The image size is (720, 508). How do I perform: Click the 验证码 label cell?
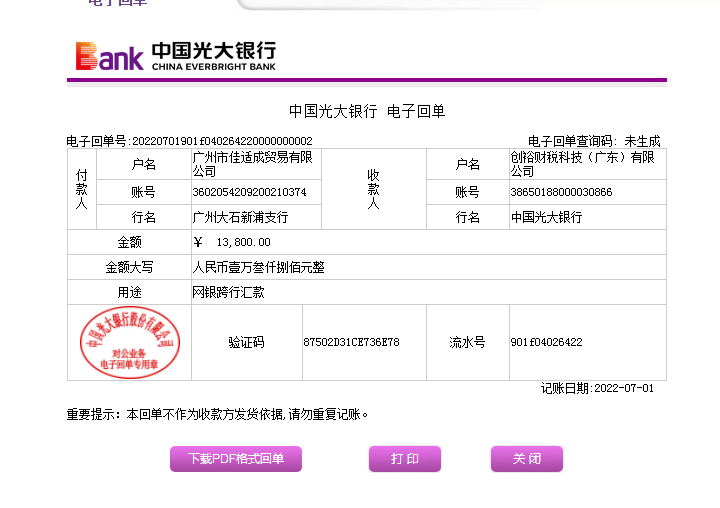pos(247,342)
